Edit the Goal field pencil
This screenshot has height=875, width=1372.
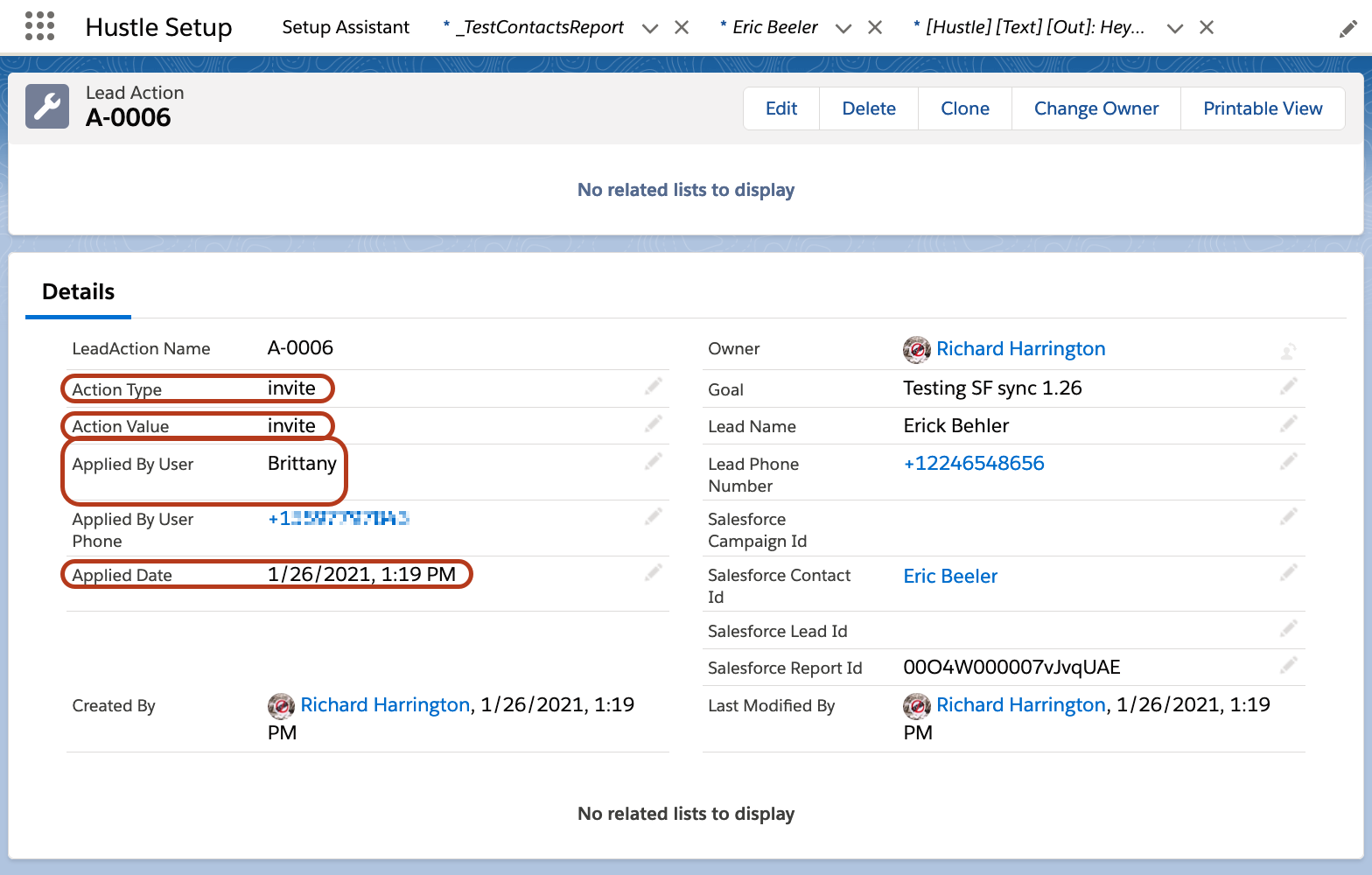coord(1289,386)
